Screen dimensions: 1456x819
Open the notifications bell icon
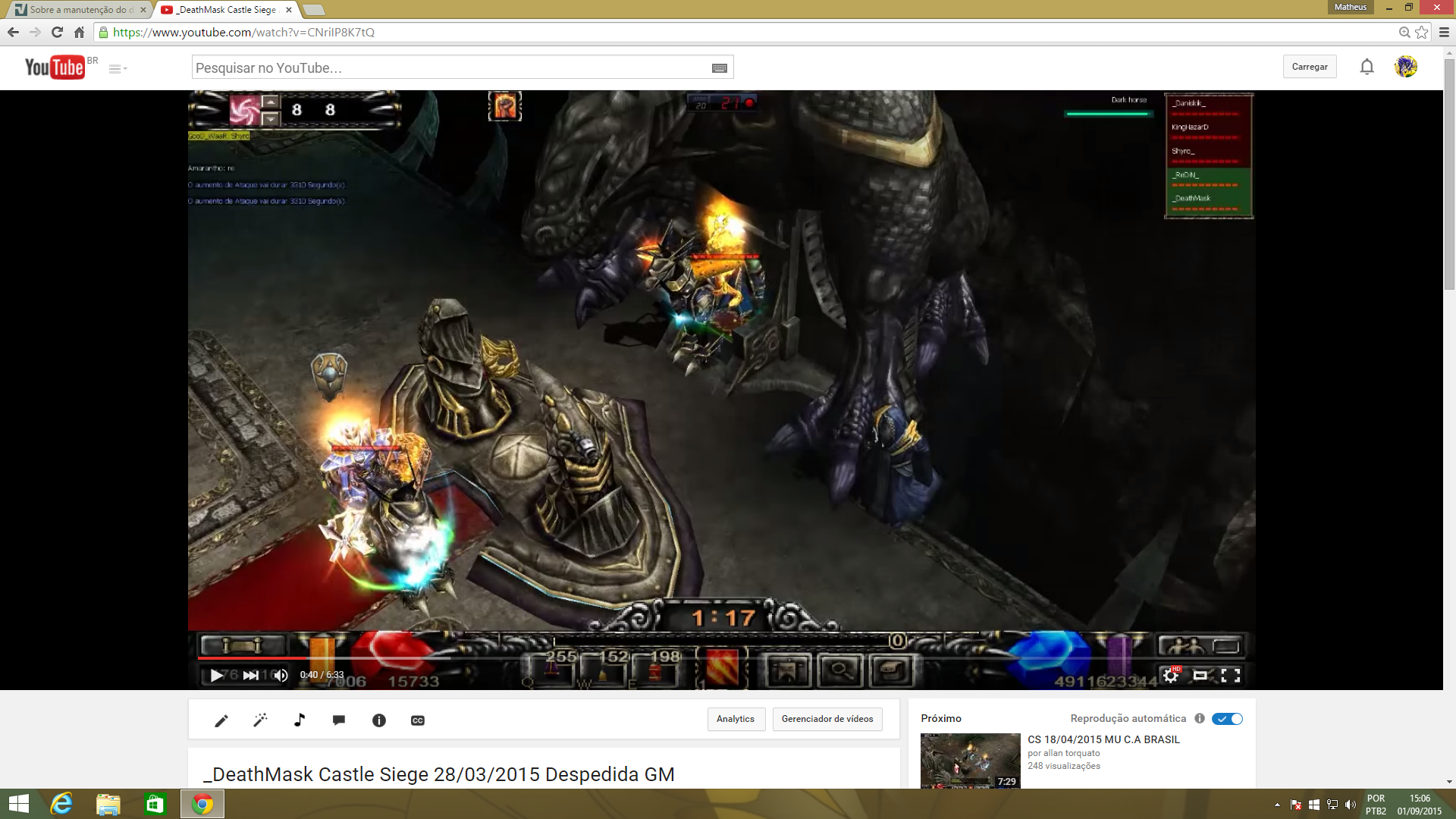(x=1367, y=67)
